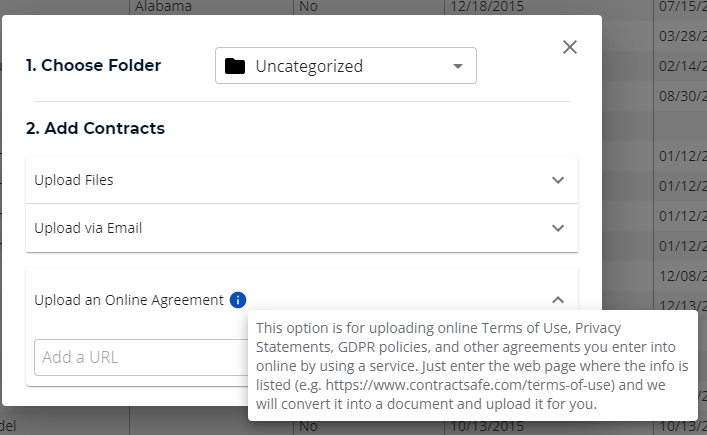Click the blue info icon beside Online Agreement

coord(238,300)
